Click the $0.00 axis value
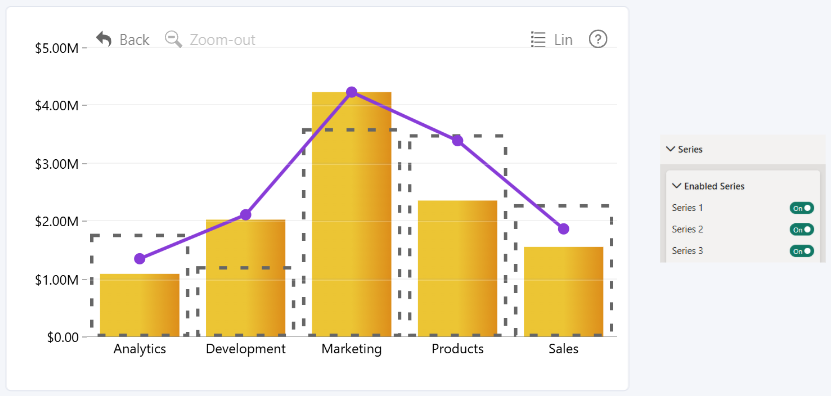This screenshot has width=831, height=396. point(63,337)
